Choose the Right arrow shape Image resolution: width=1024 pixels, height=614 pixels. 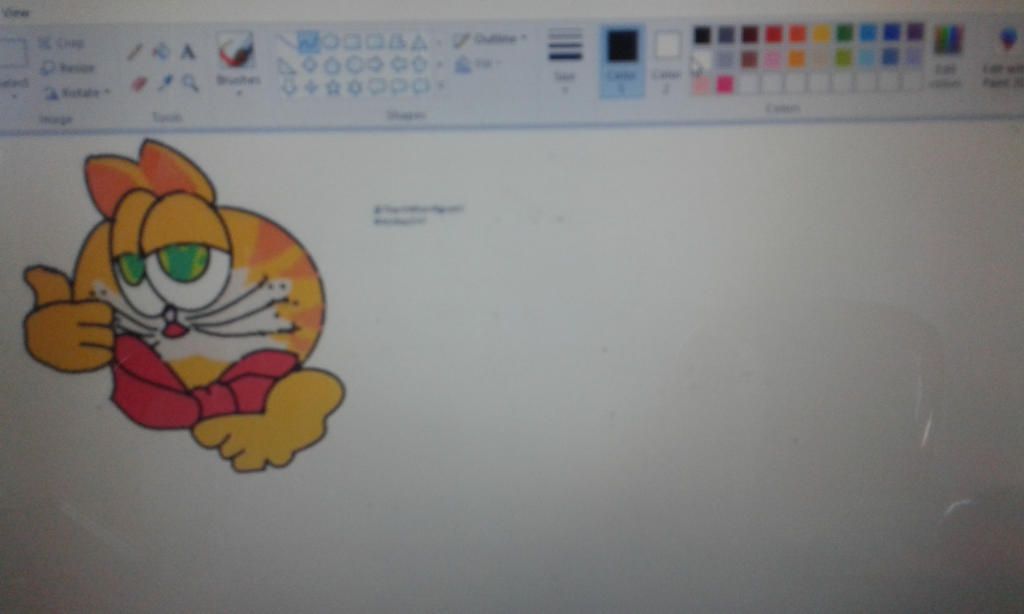[376, 65]
